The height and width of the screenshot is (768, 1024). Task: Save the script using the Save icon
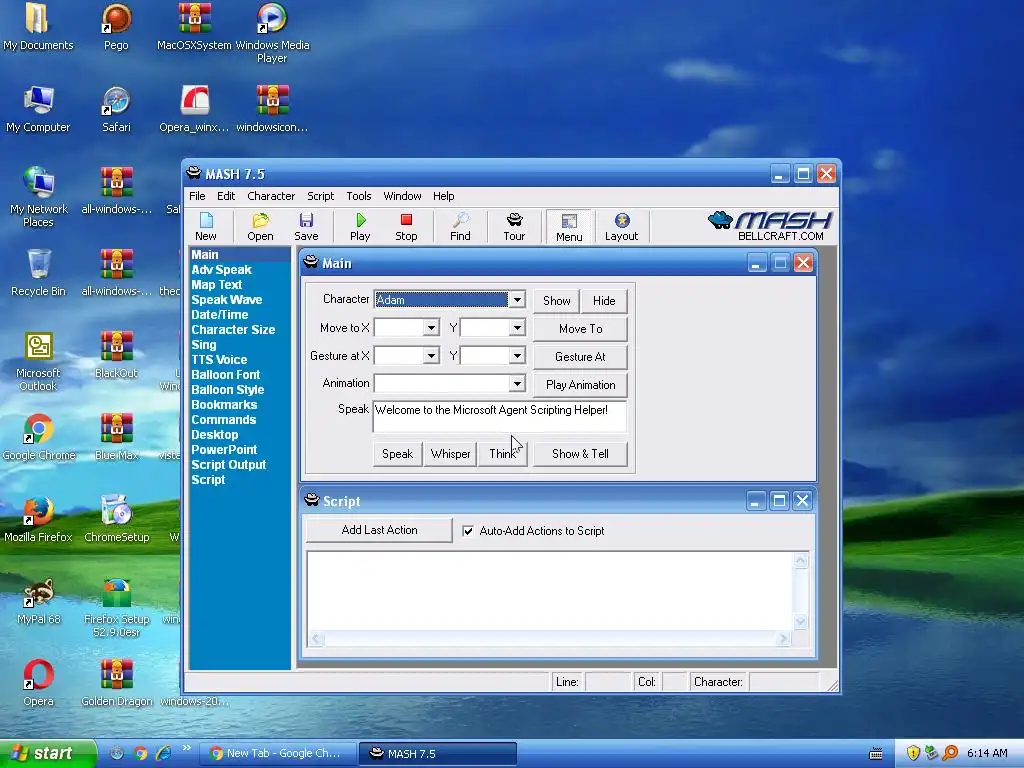coord(306,227)
